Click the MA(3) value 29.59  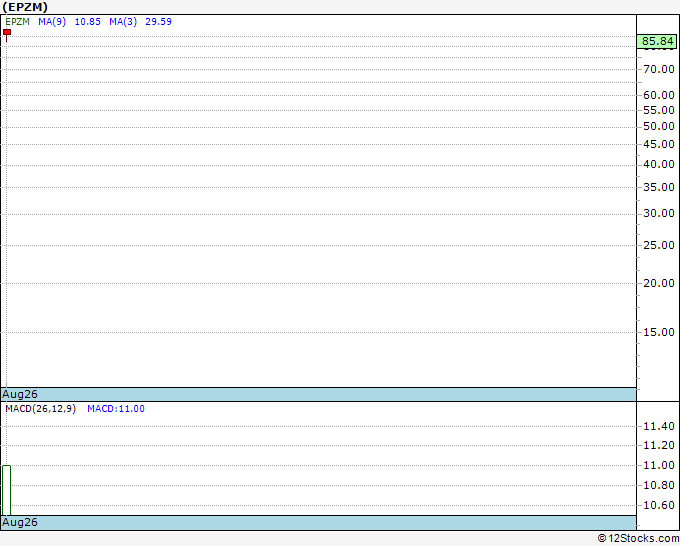(158, 22)
